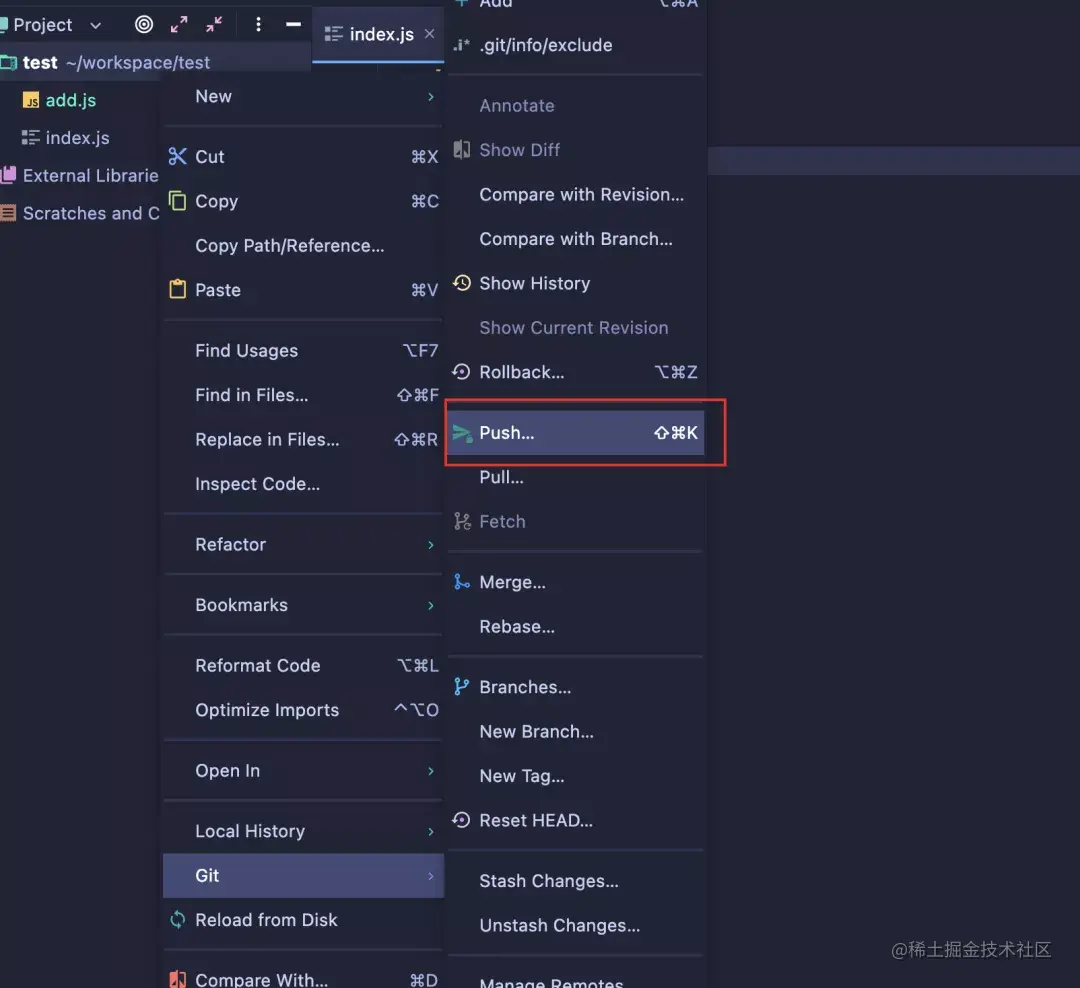Click the Paste clipboard icon
This screenshot has height=988, width=1080.
(x=178, y=289)
